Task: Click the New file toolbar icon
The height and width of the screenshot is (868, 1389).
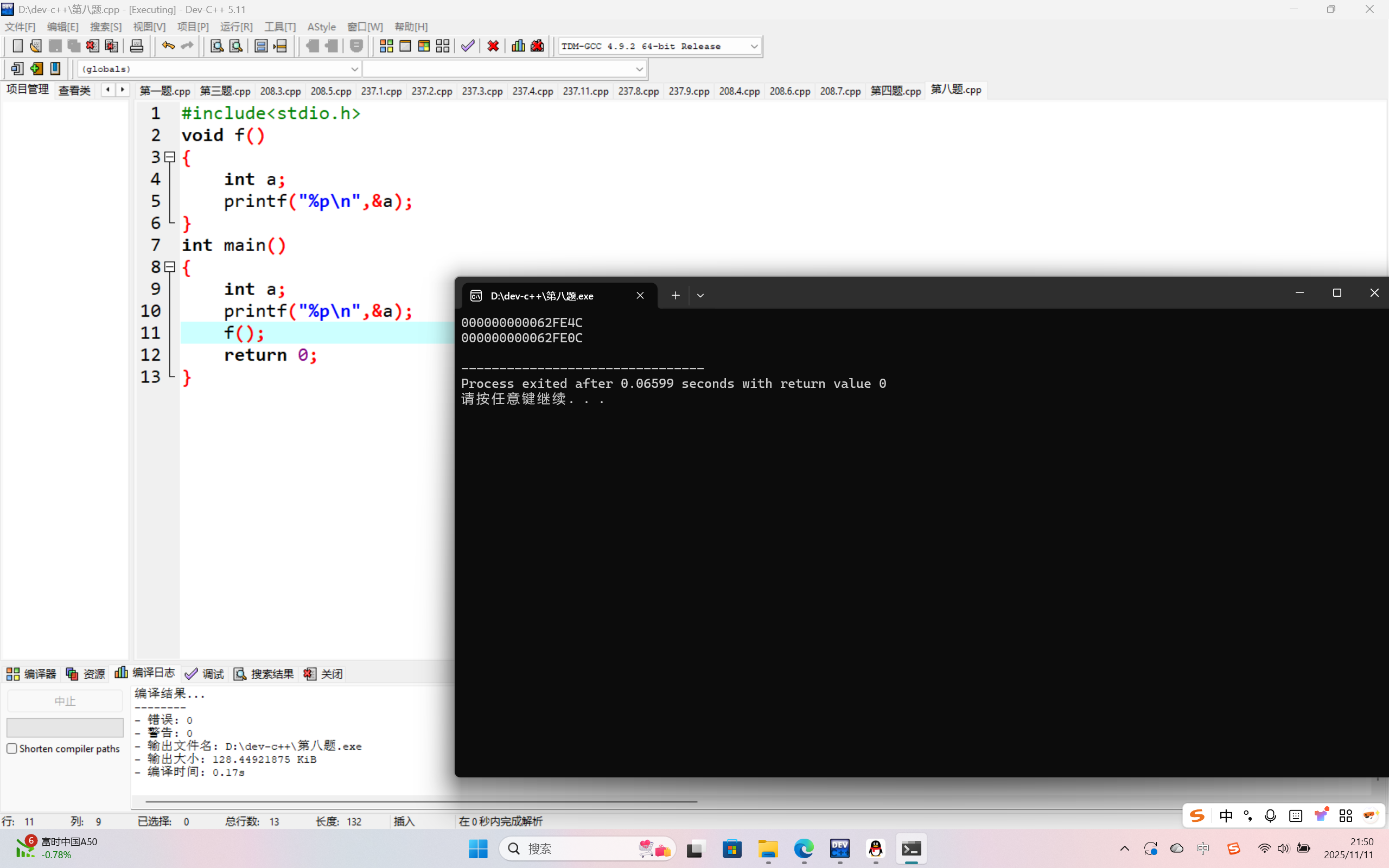Action: tap(17, 46)
